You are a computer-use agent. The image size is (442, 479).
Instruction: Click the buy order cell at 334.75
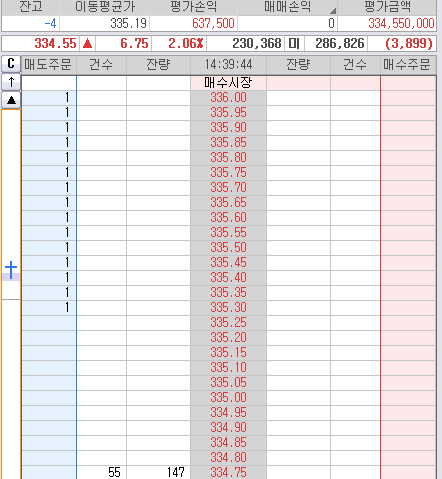408,472
